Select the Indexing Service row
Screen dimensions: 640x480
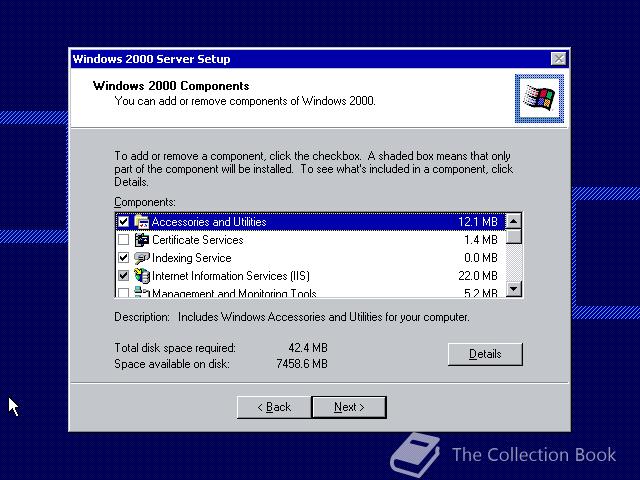coord(311,258)
